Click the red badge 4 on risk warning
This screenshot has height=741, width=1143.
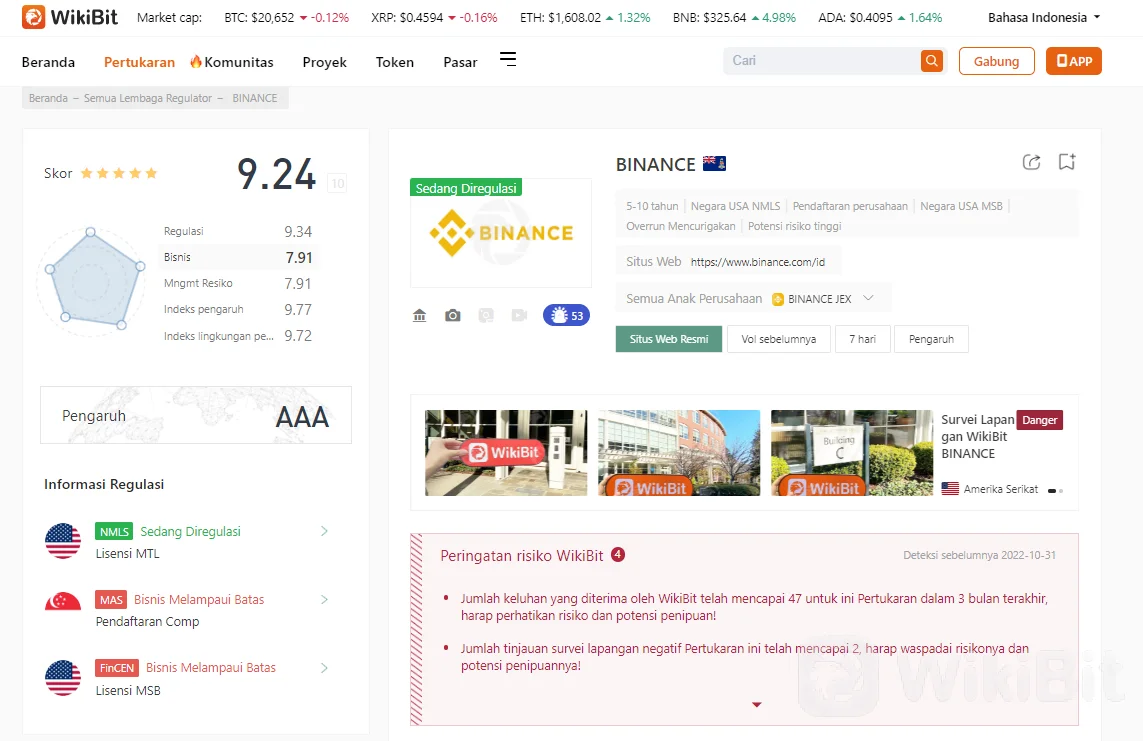pyautogui.click(x=617, y=554)
